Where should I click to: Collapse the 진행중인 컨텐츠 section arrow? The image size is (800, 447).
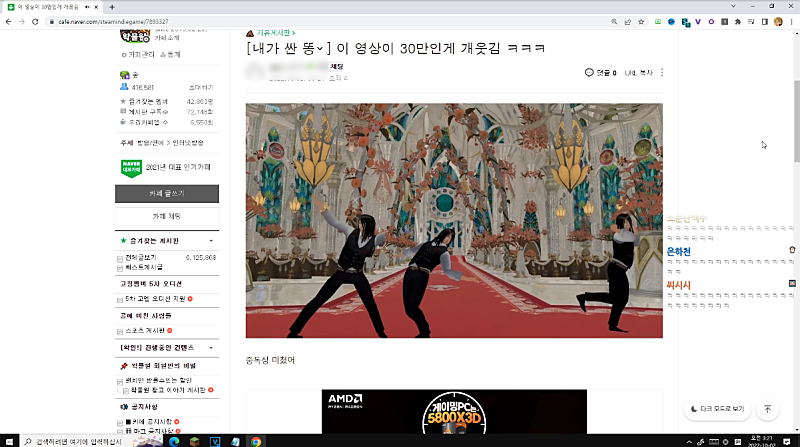click(210, 346)
